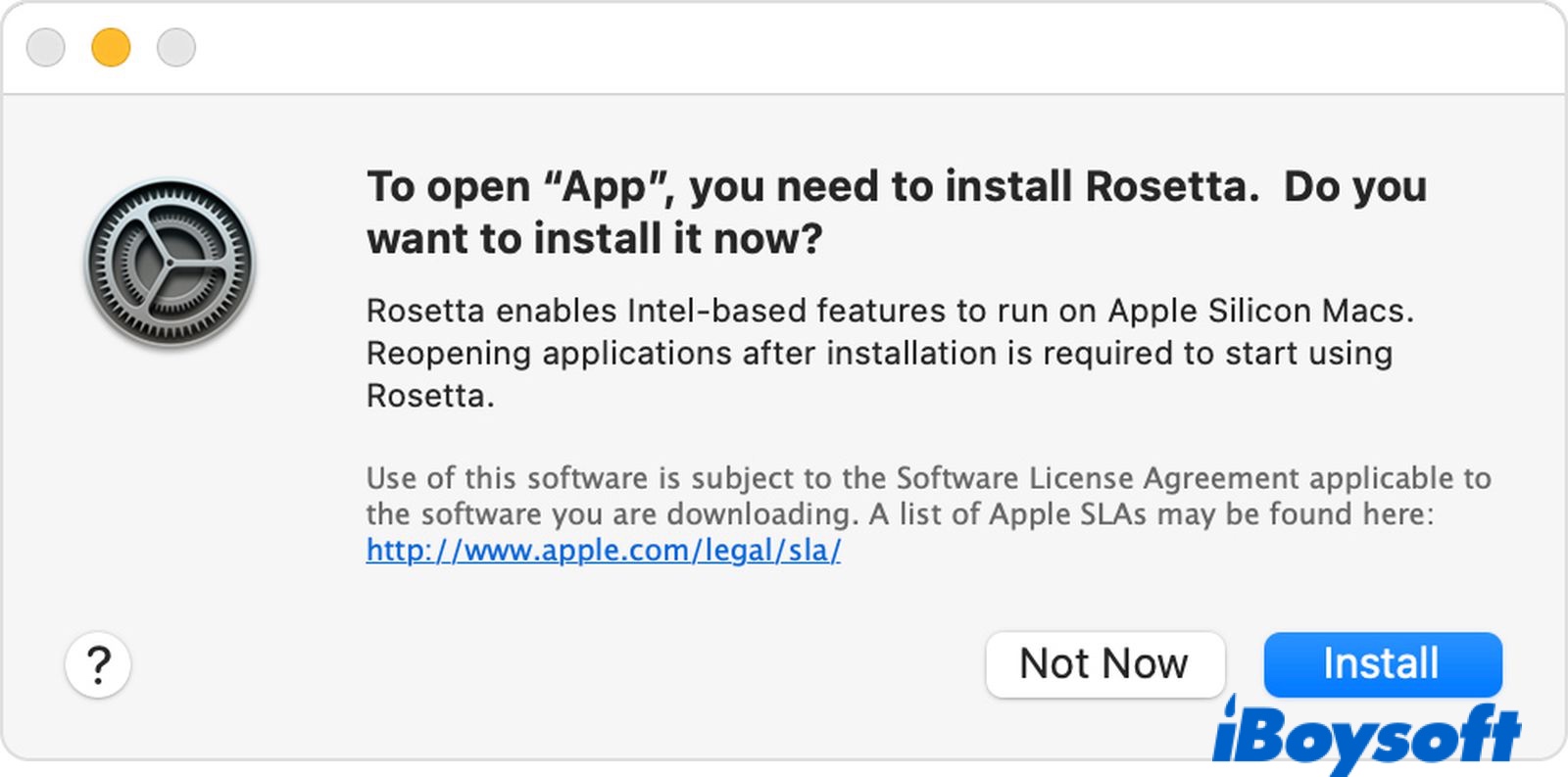Click the empty title bar area
The width and height of the screenshot is (1568, 777).
(x=784, y=47)
